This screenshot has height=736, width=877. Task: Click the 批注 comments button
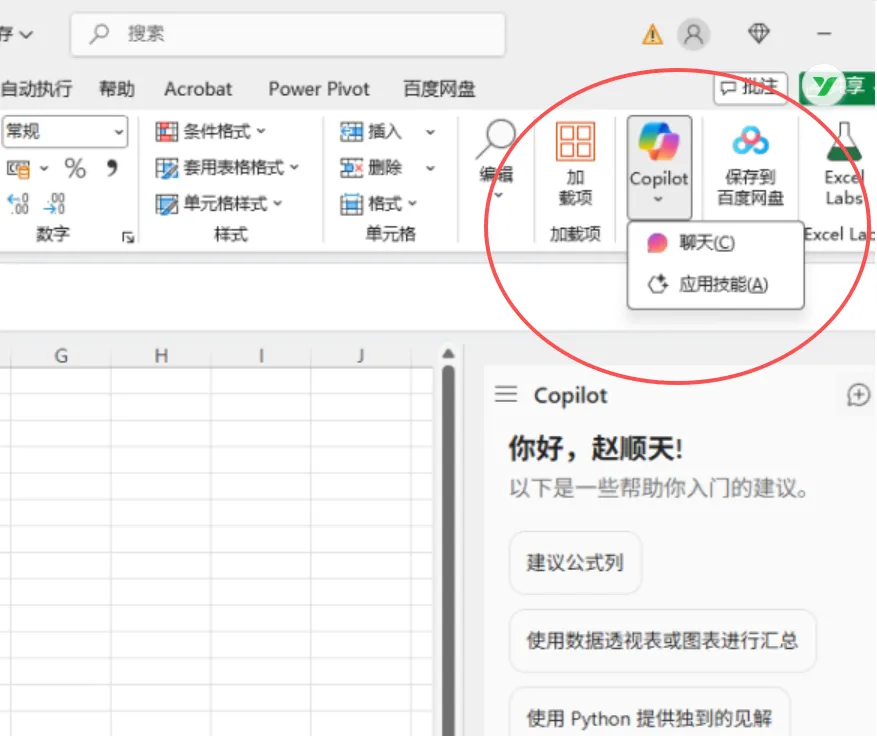pos(751,88)
